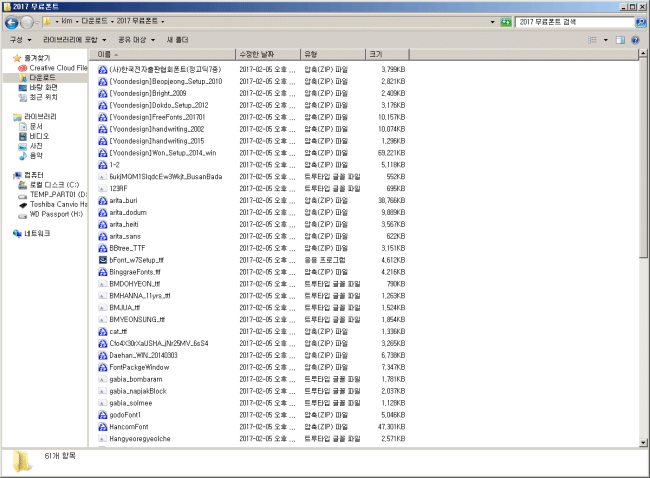Open view options dropdown arrow
The height and width of the screenshot is (478, 650).
point(606,40)
